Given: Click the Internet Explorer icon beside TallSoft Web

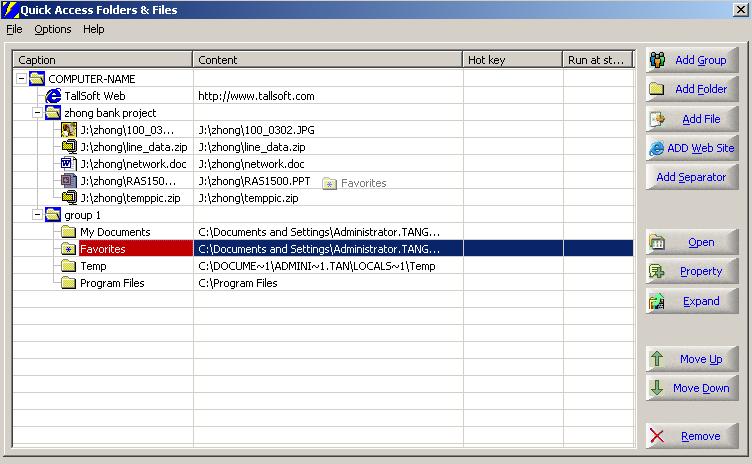Looking at the screenshot, I should coord(54,96).
